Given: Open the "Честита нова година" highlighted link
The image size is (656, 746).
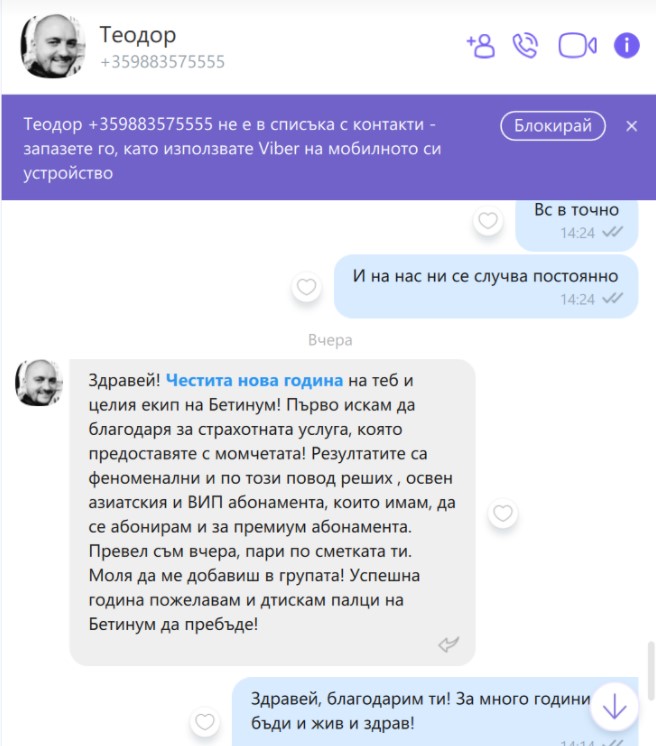Looking at the screenshot, I should point(254,380).
